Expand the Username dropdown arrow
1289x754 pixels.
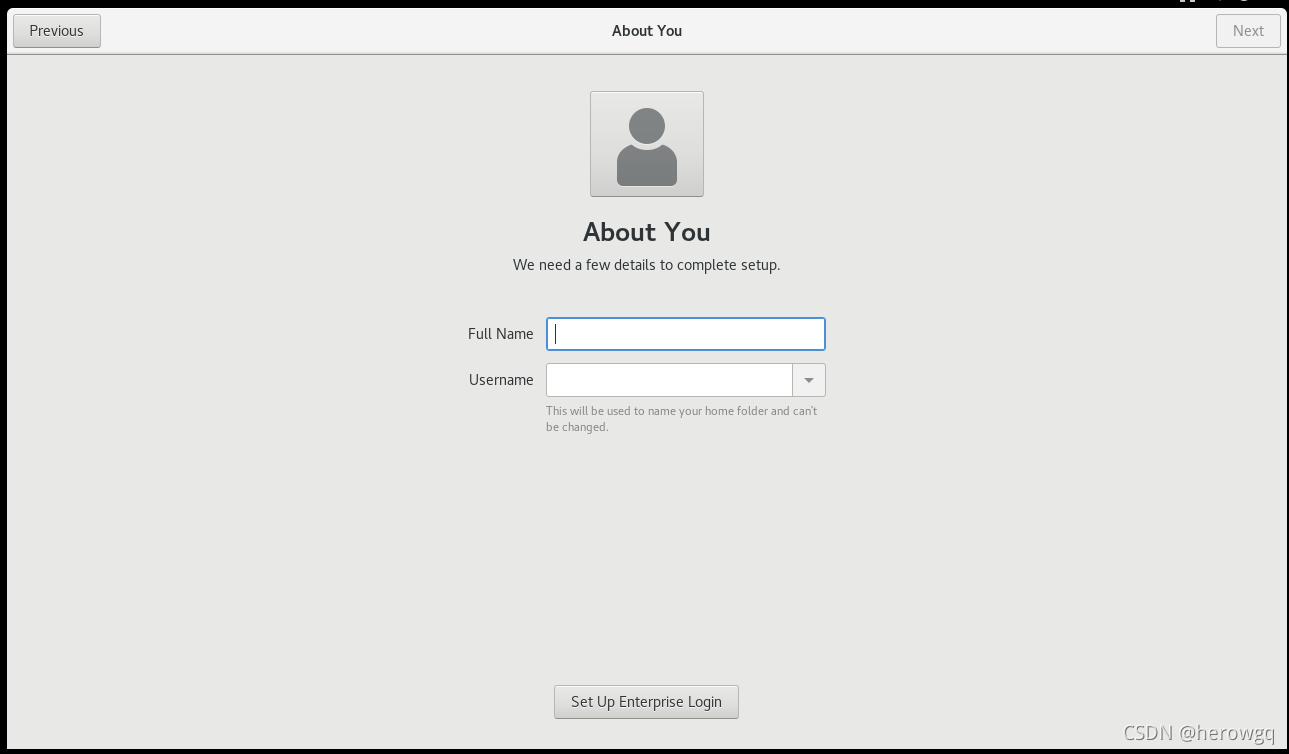[x=809, y=380]
